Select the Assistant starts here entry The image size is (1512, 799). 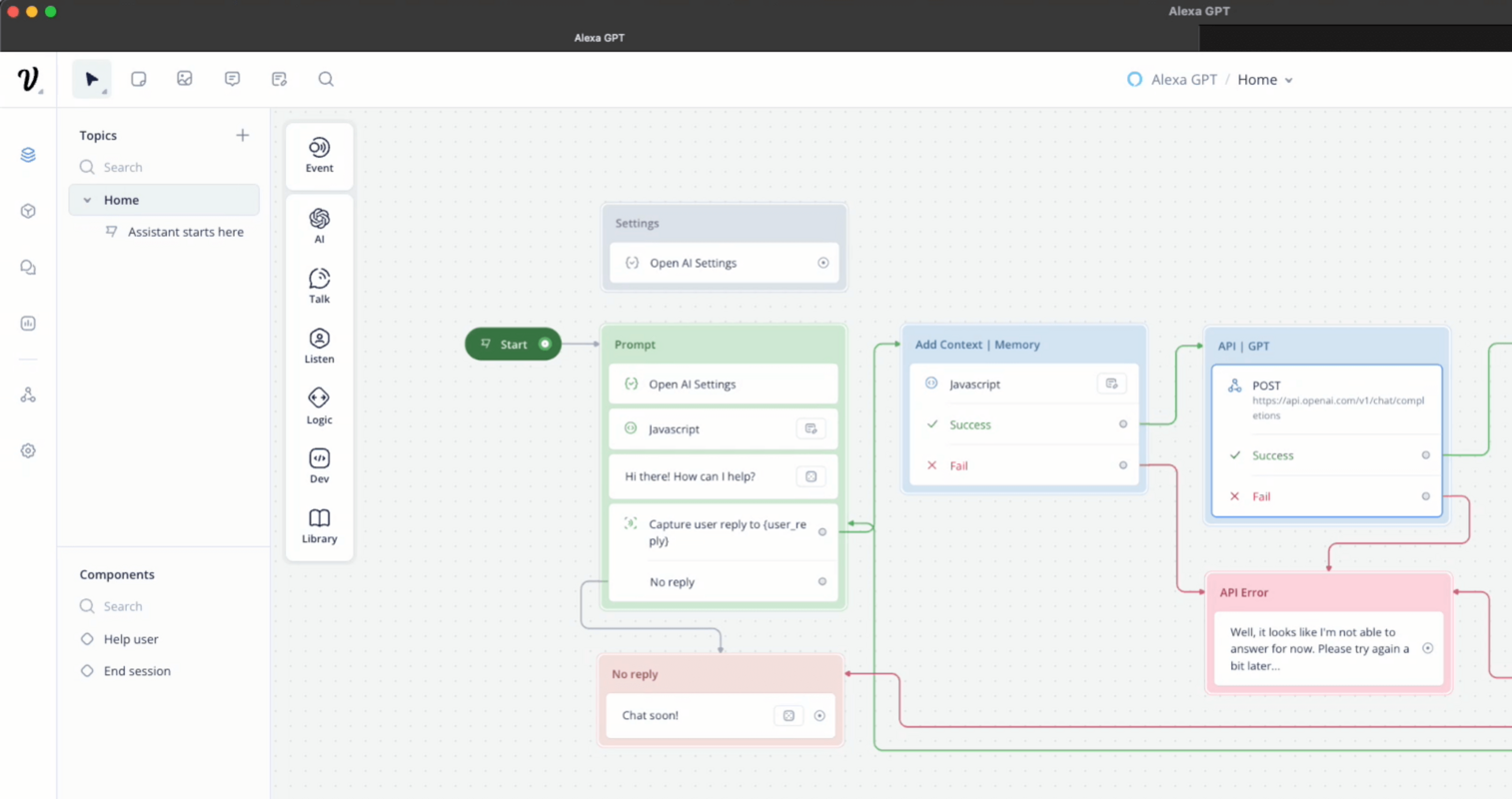(x=186, y=232)
